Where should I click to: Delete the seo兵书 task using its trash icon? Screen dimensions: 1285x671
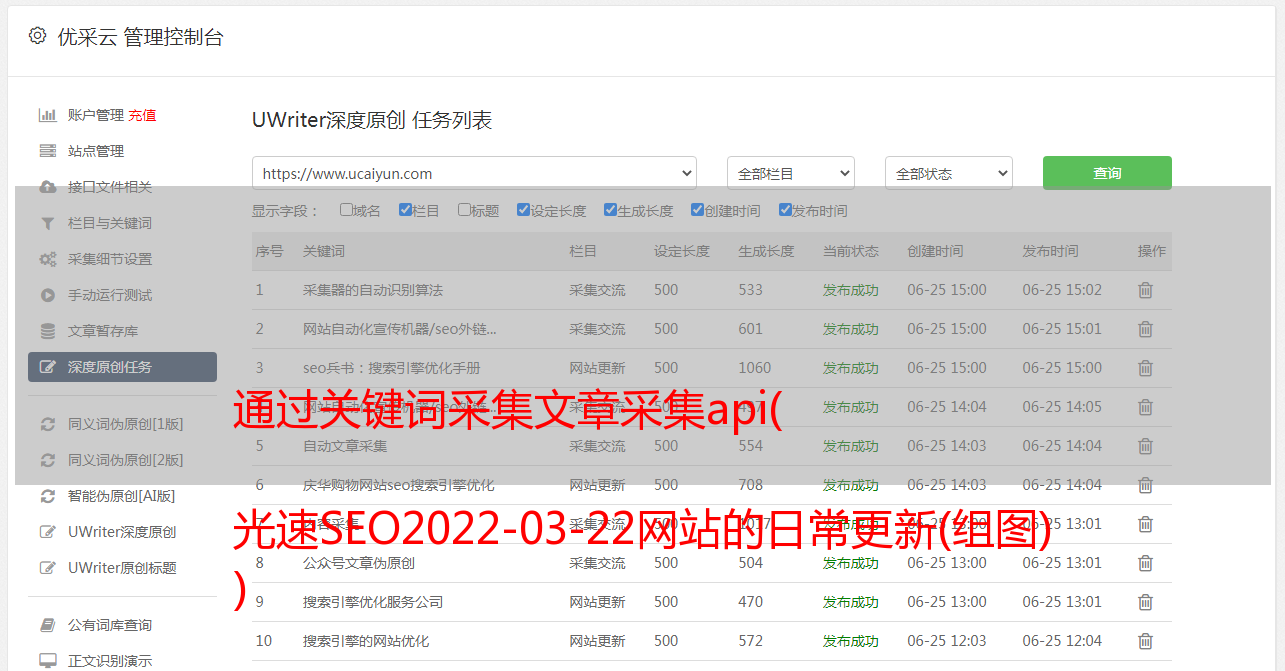click(1146, 368)
